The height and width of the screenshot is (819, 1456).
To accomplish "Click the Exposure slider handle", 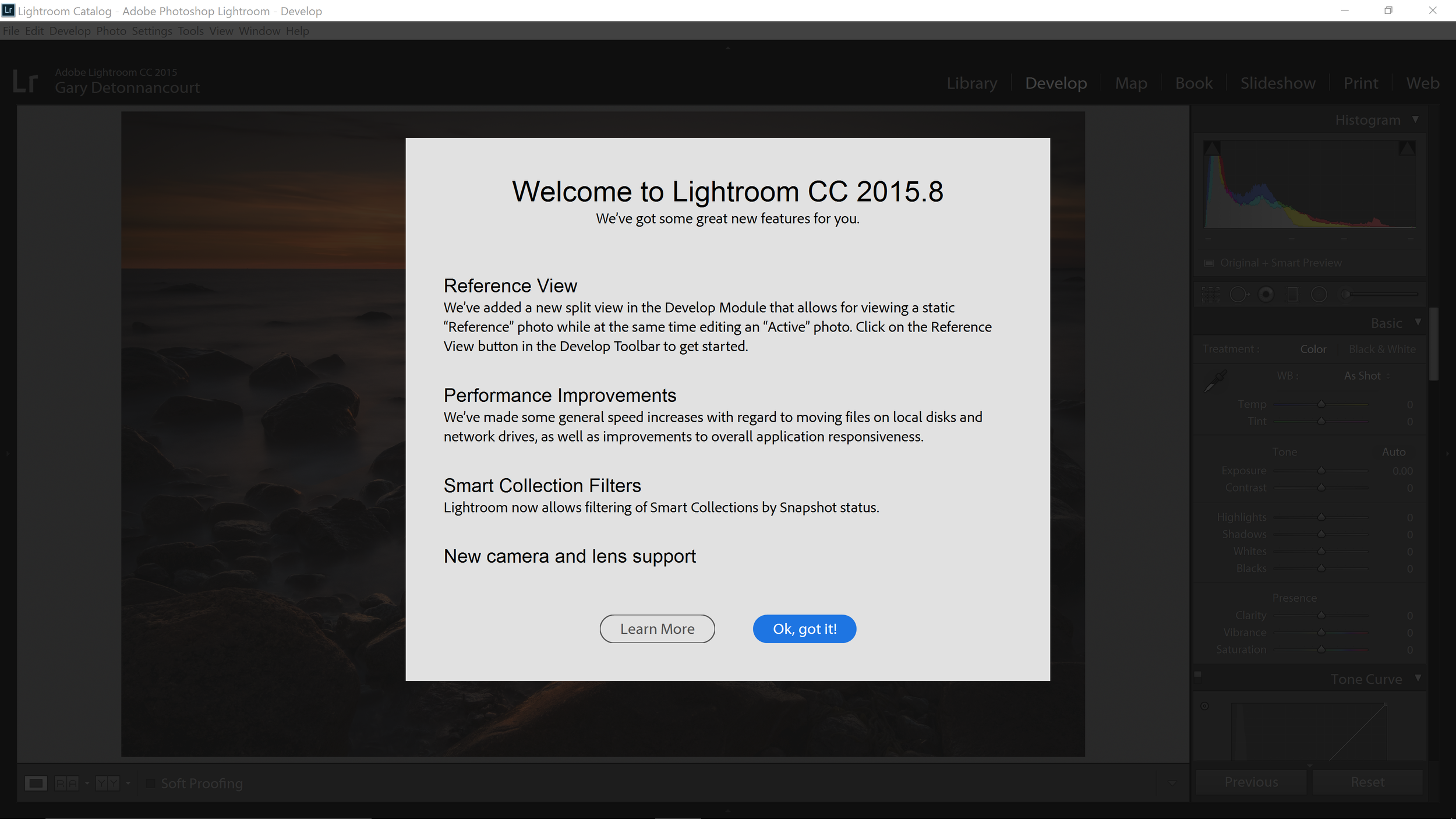I will click(x=1321, y=471).
